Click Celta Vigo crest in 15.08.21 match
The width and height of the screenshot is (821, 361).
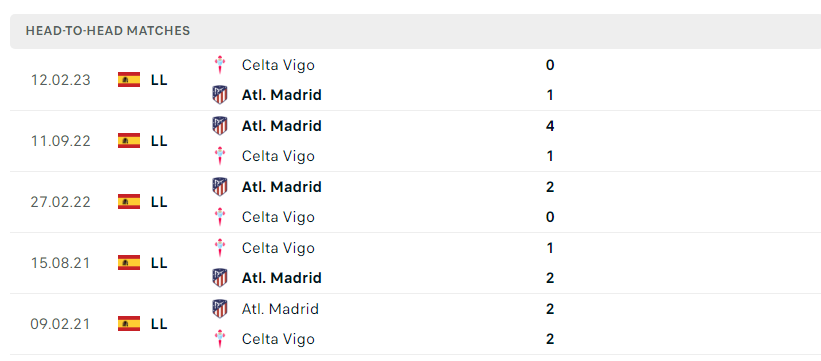(220, 247)
